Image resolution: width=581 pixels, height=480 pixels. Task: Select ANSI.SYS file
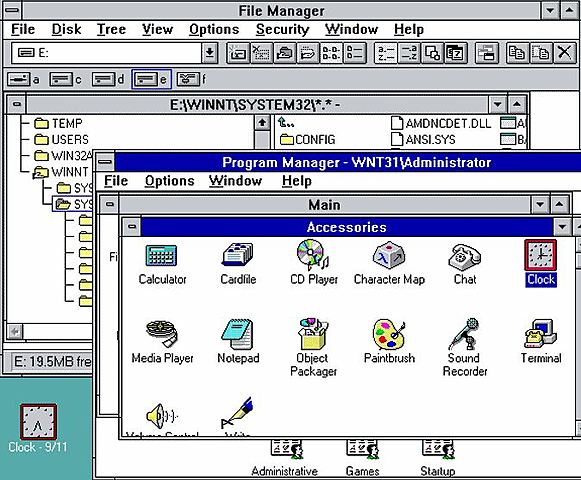pyautogui.click(x=423, y=139)
